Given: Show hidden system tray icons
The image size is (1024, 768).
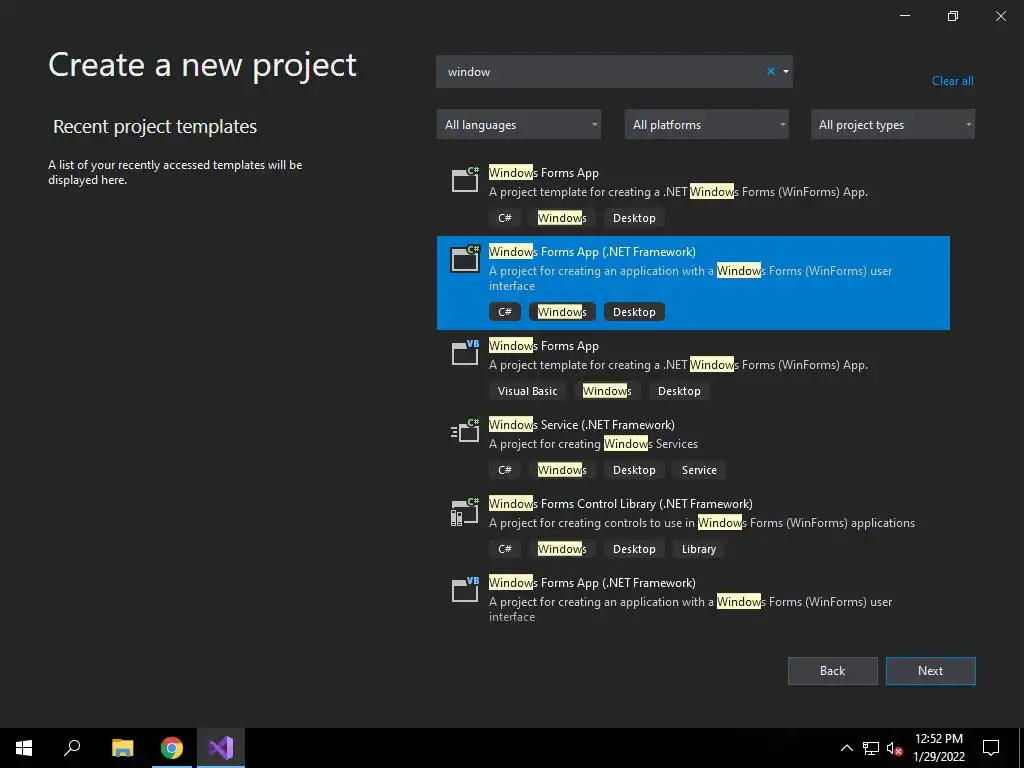Looking at the screenshot, I should pos(846,748).
